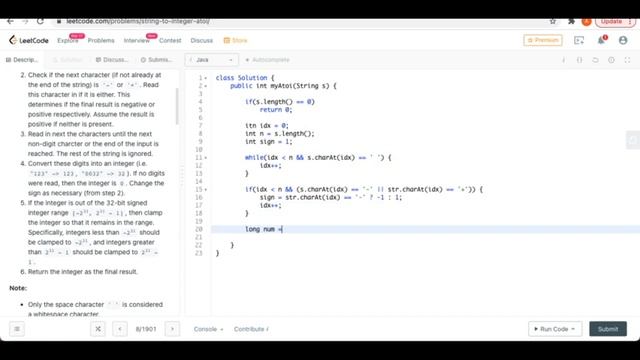This screenshot has width=640, height=360.
Task: Collapse line 1 class fold arrow
Action: point(206,78)
